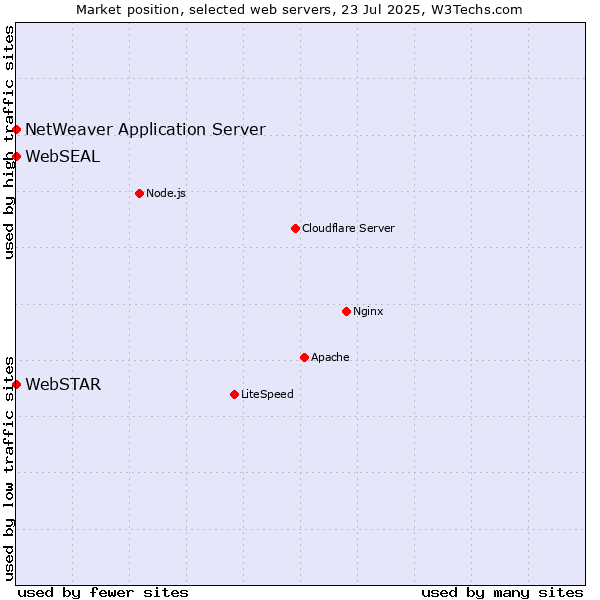600x600 pixels.
Task: Click the 'used by fewer sites' axis label
Action: tap(103, 593)
